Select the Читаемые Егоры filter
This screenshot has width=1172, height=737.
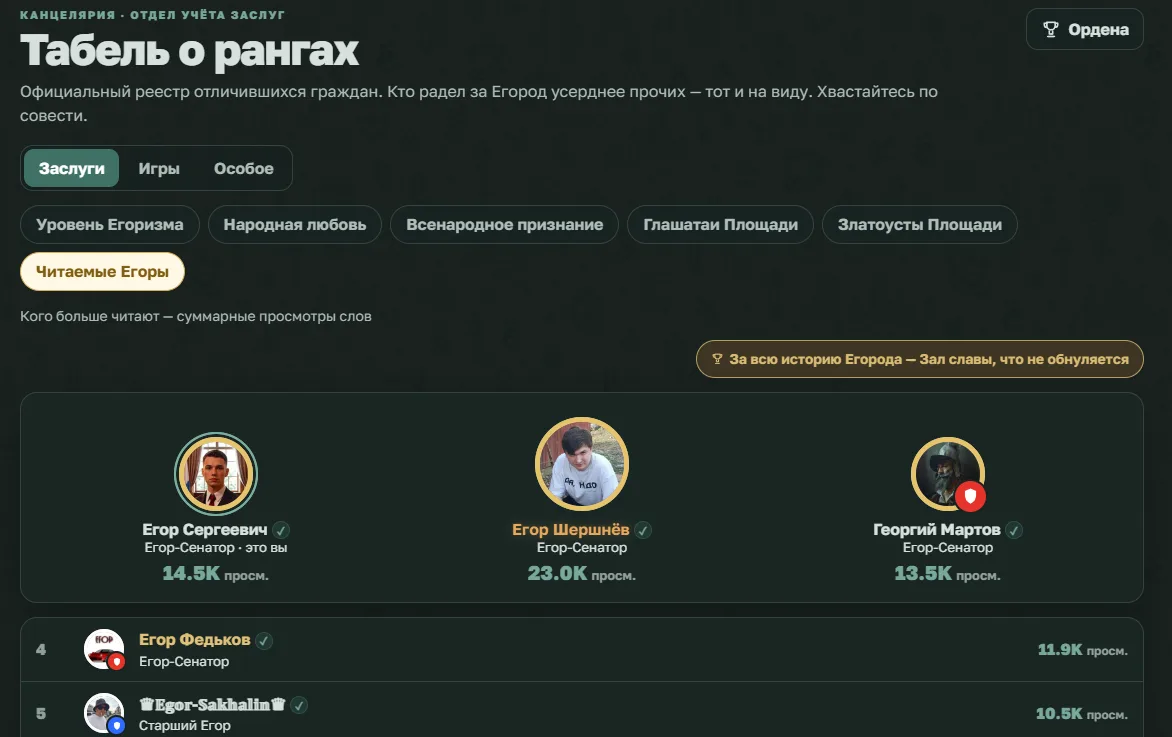pyautogui.click(x=102, y=271)
